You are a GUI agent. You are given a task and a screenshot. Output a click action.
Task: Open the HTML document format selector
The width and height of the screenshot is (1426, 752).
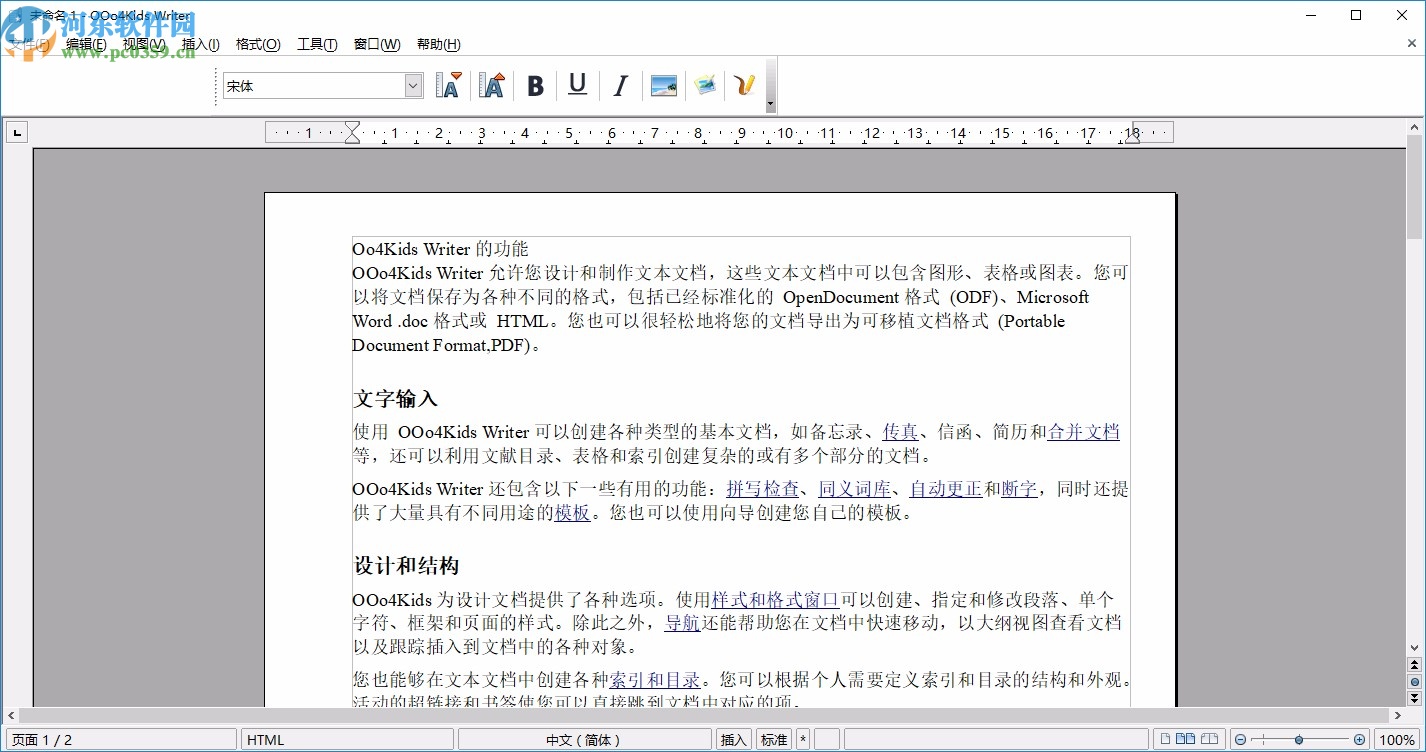(x=347, y=739)
